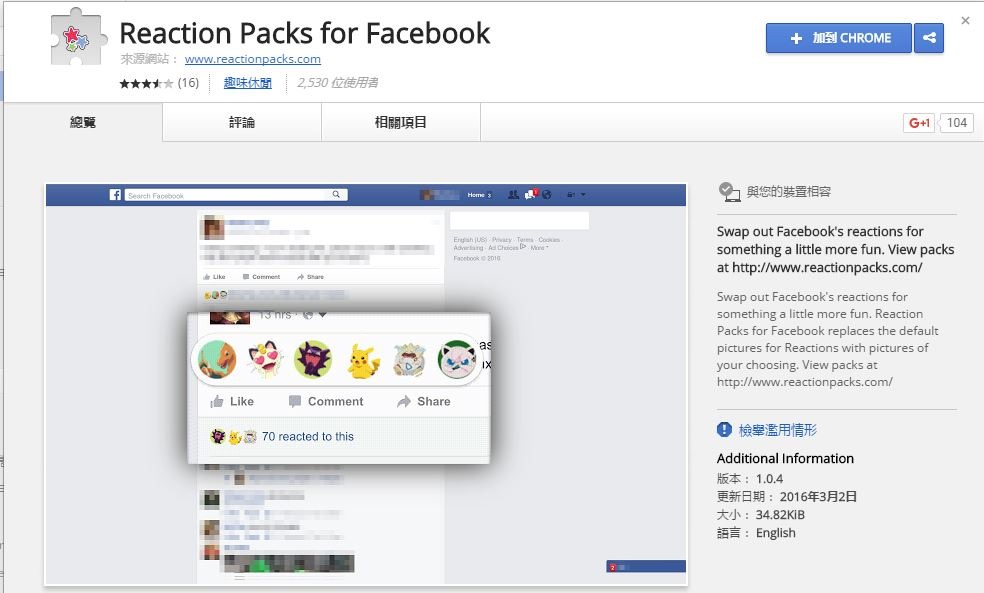Click the Jigglypuff reaction icon
This screenshot has height=593, width=984.
(x=457, y=360)
